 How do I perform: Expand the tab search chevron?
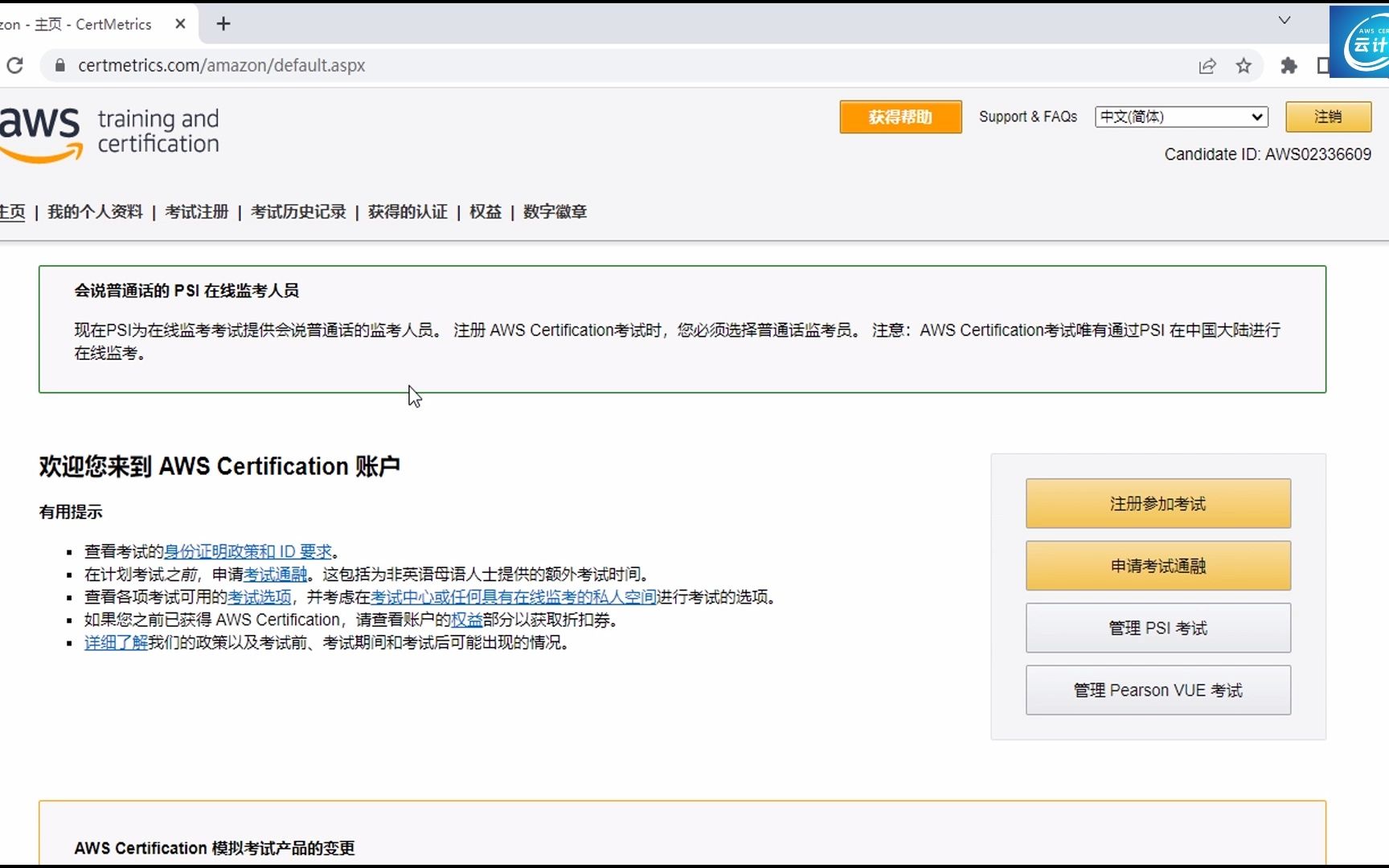click(1285, 21)
